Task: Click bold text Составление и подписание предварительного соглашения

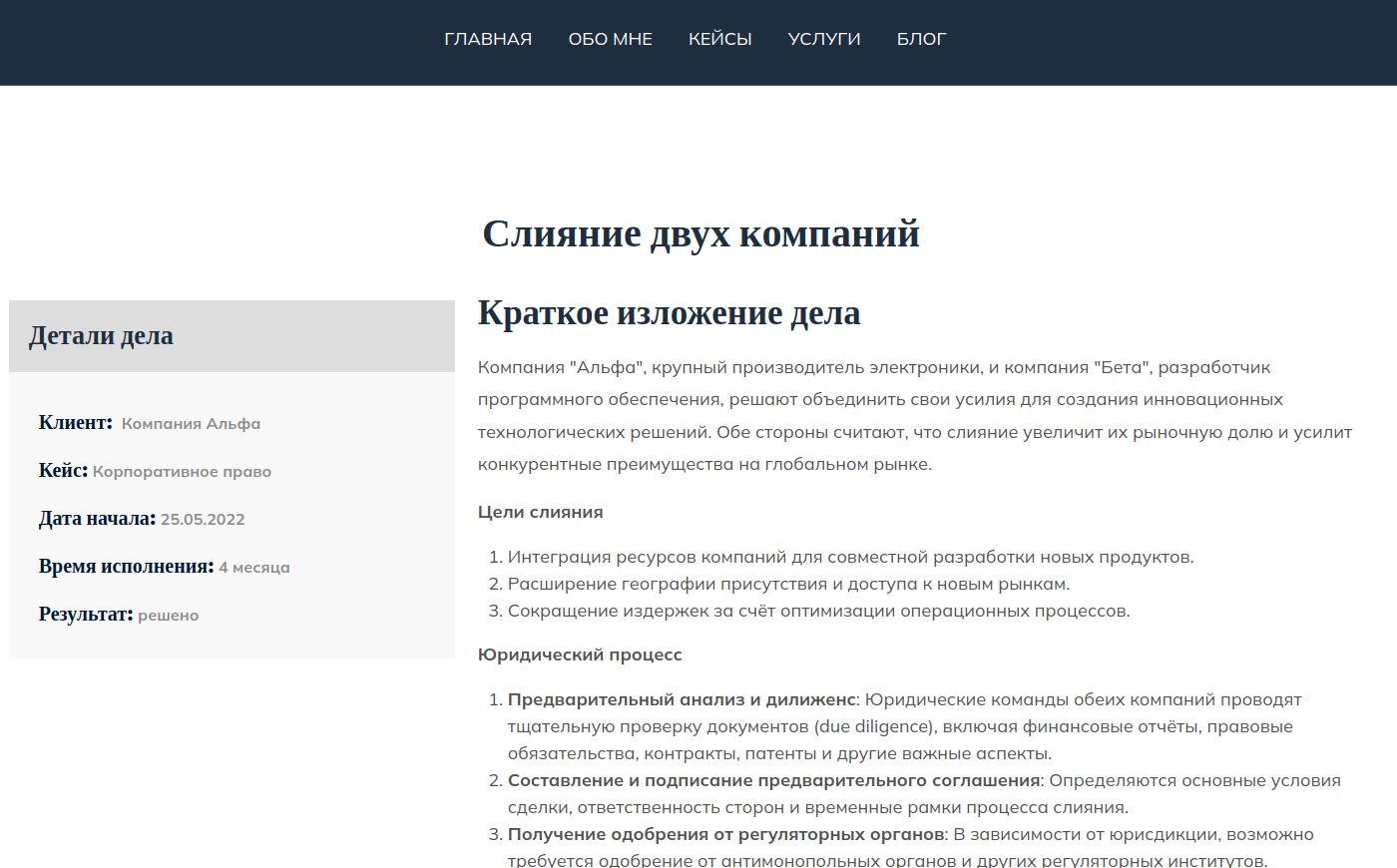Action: [774, 780]
